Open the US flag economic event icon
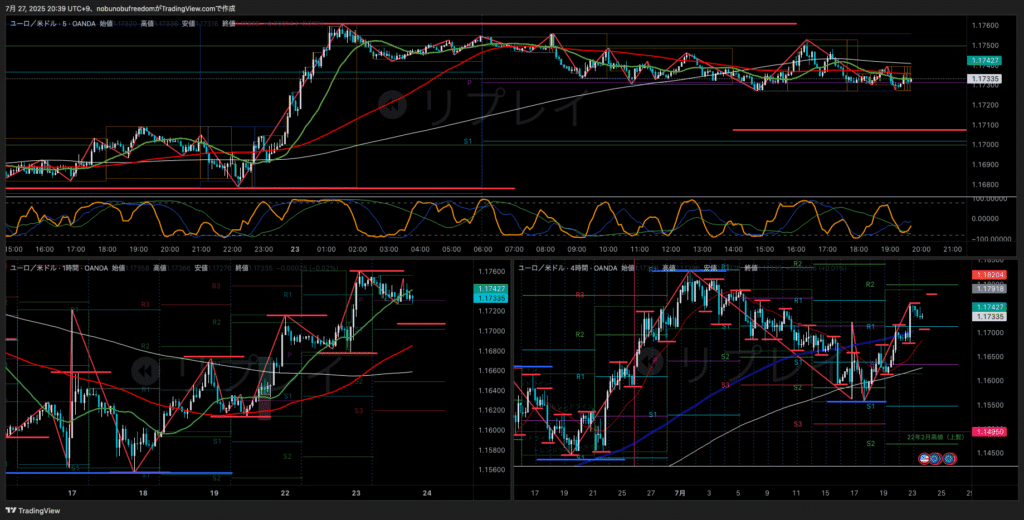Screen dimensions: 1024x520 924,459
